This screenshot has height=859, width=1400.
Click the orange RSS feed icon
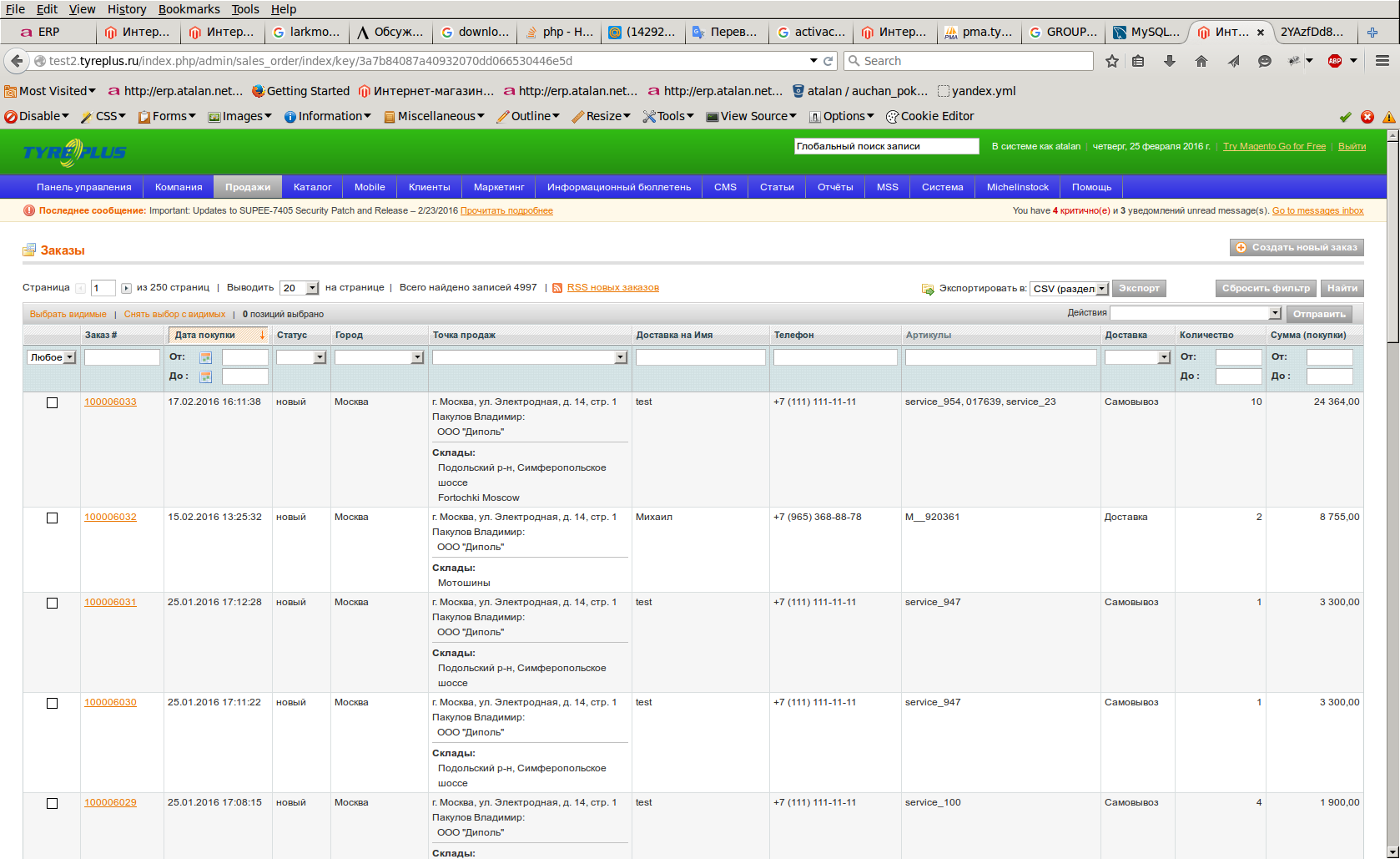click(x=557, y=288)
